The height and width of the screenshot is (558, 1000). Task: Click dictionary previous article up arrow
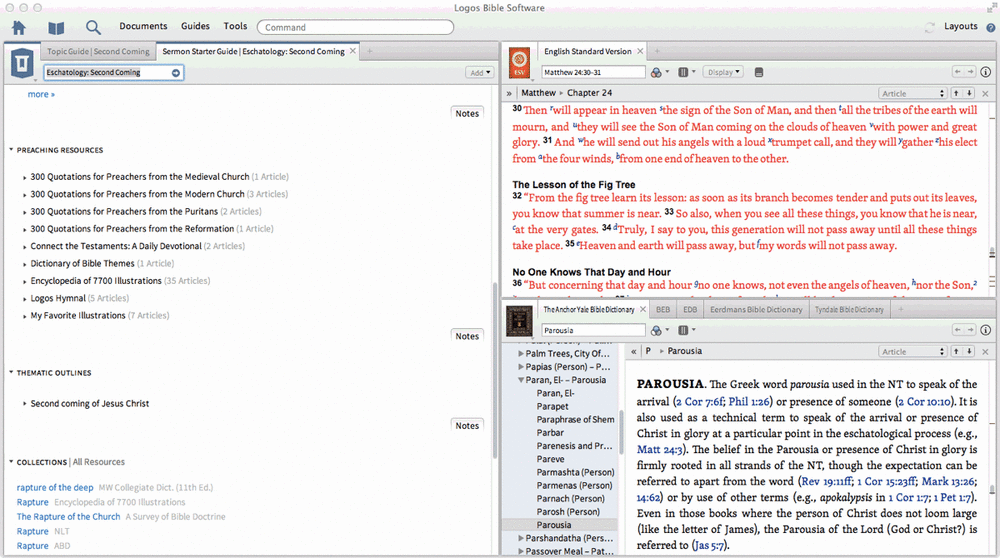coord(956,351)
